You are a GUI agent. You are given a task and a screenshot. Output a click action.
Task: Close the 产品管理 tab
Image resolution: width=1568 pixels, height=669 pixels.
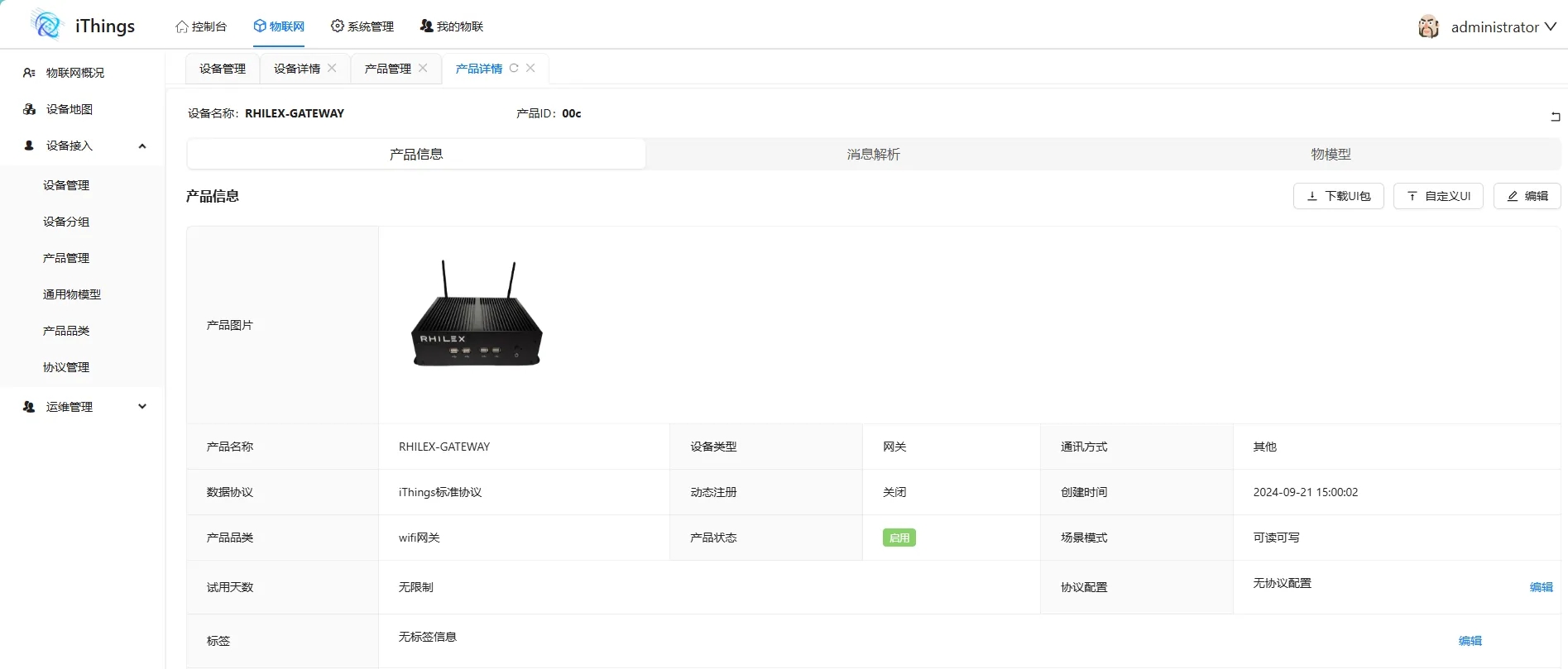pyautogui.click(x=423, y=69)
